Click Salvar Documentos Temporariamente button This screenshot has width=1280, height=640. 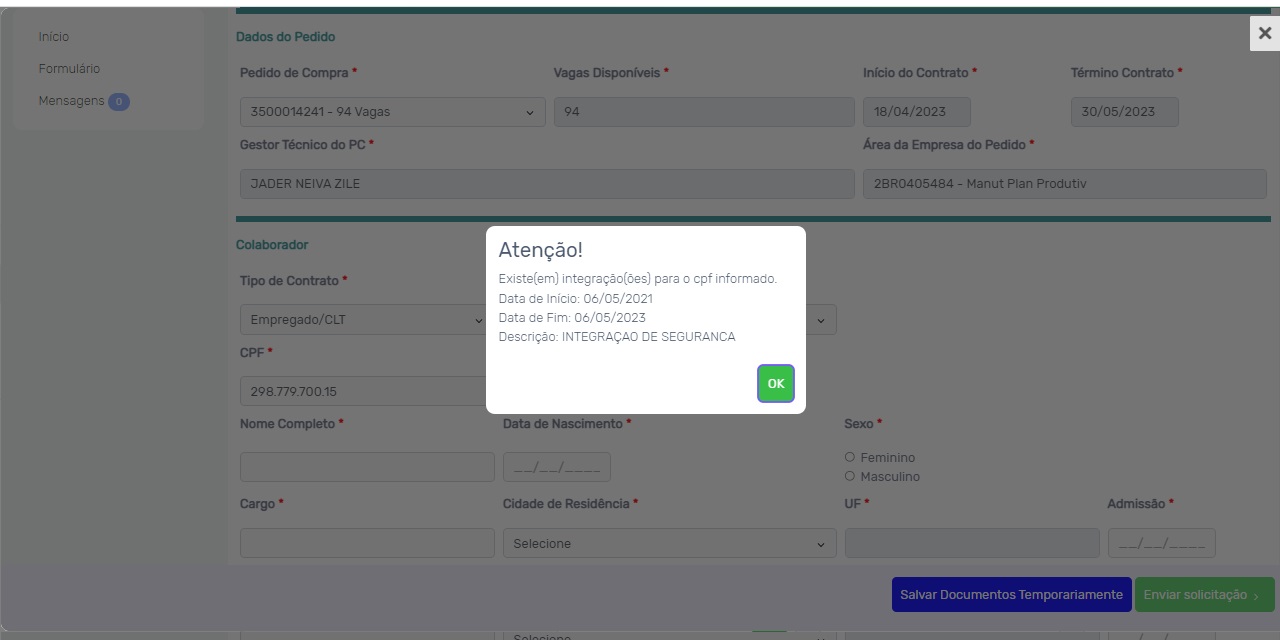[x=1011, y=595]
